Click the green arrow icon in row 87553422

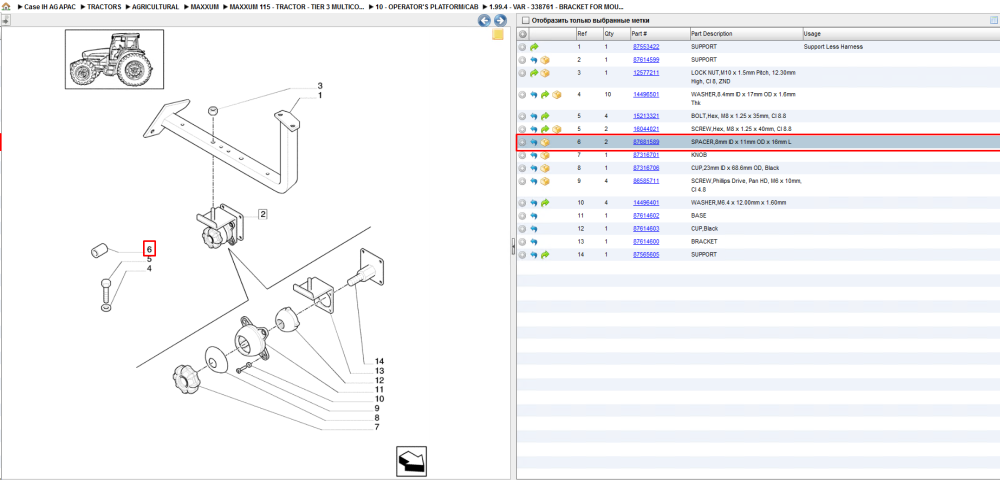534,47
